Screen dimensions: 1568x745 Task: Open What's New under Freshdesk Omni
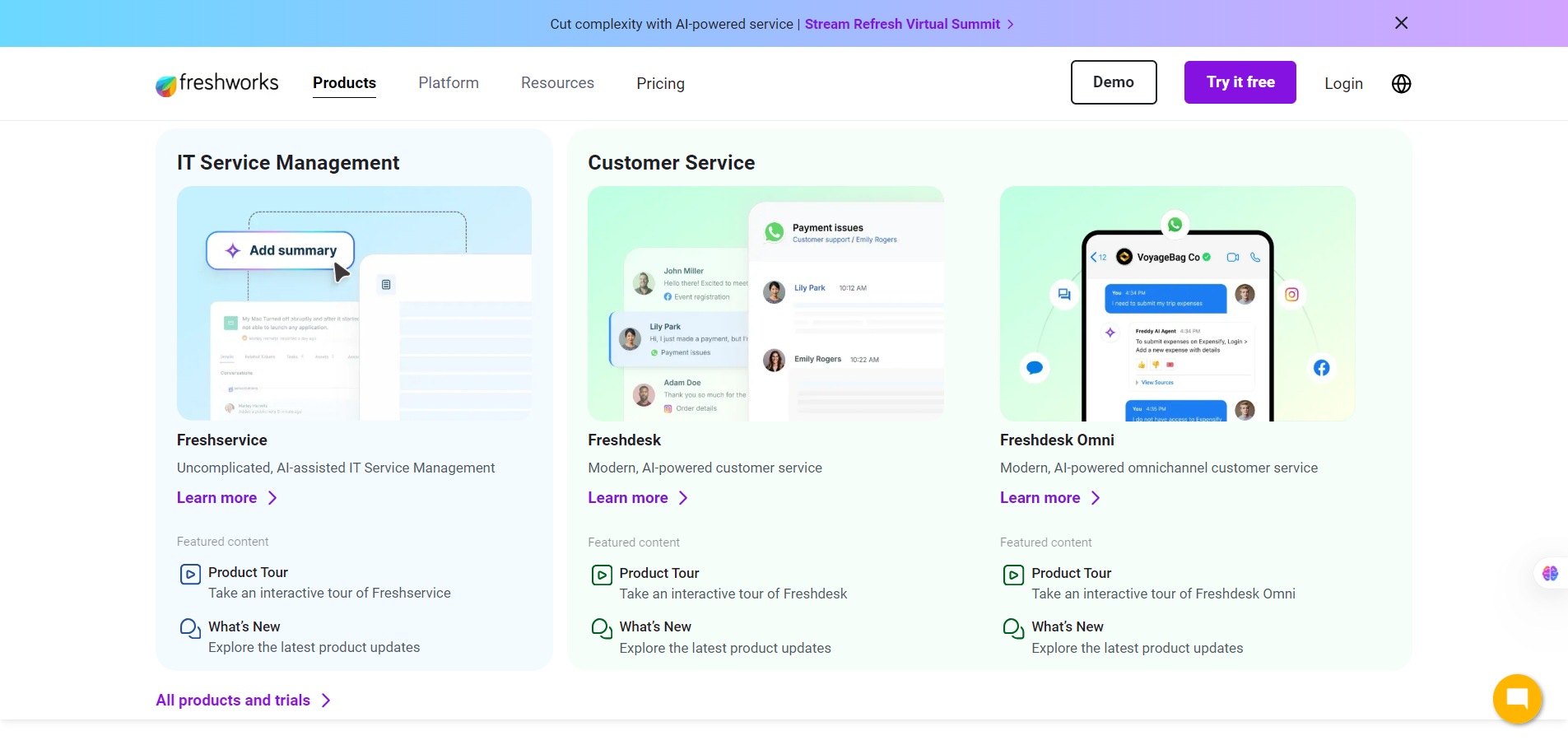1068,626
